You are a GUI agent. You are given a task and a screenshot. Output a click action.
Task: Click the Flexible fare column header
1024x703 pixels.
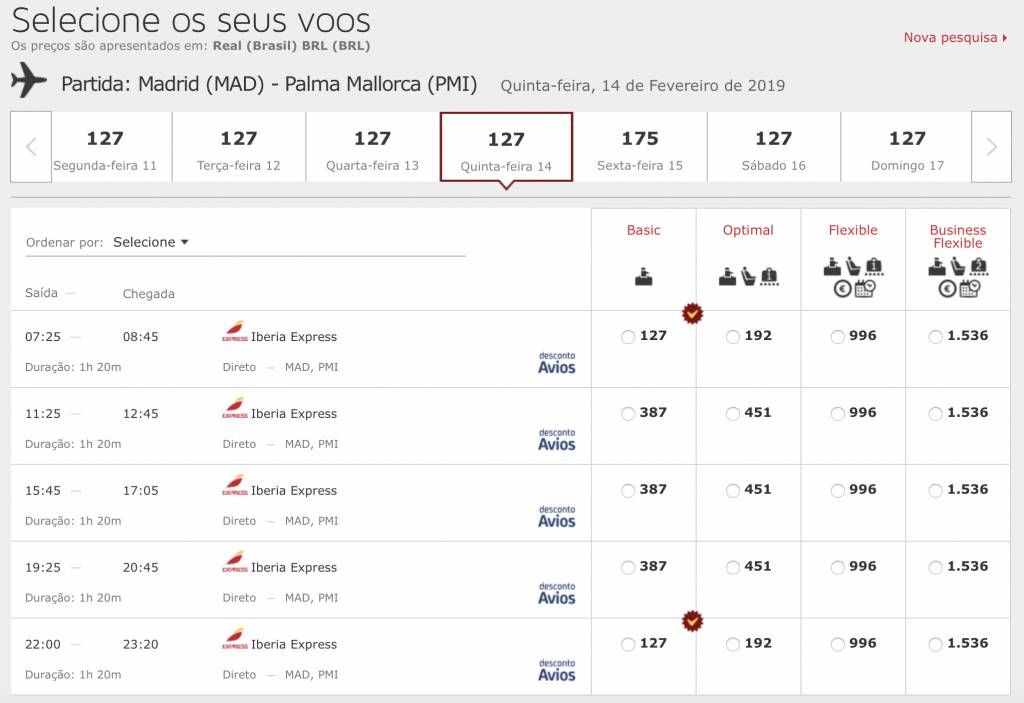pyautogui.click(x=853, y=230)
